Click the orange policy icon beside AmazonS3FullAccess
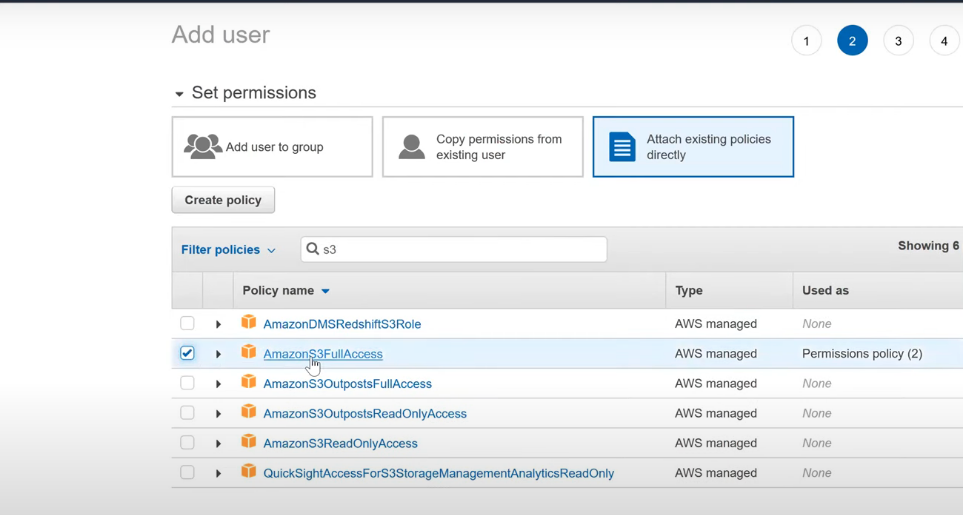Viewport: 963px width, 515px height. coord(249,352)
